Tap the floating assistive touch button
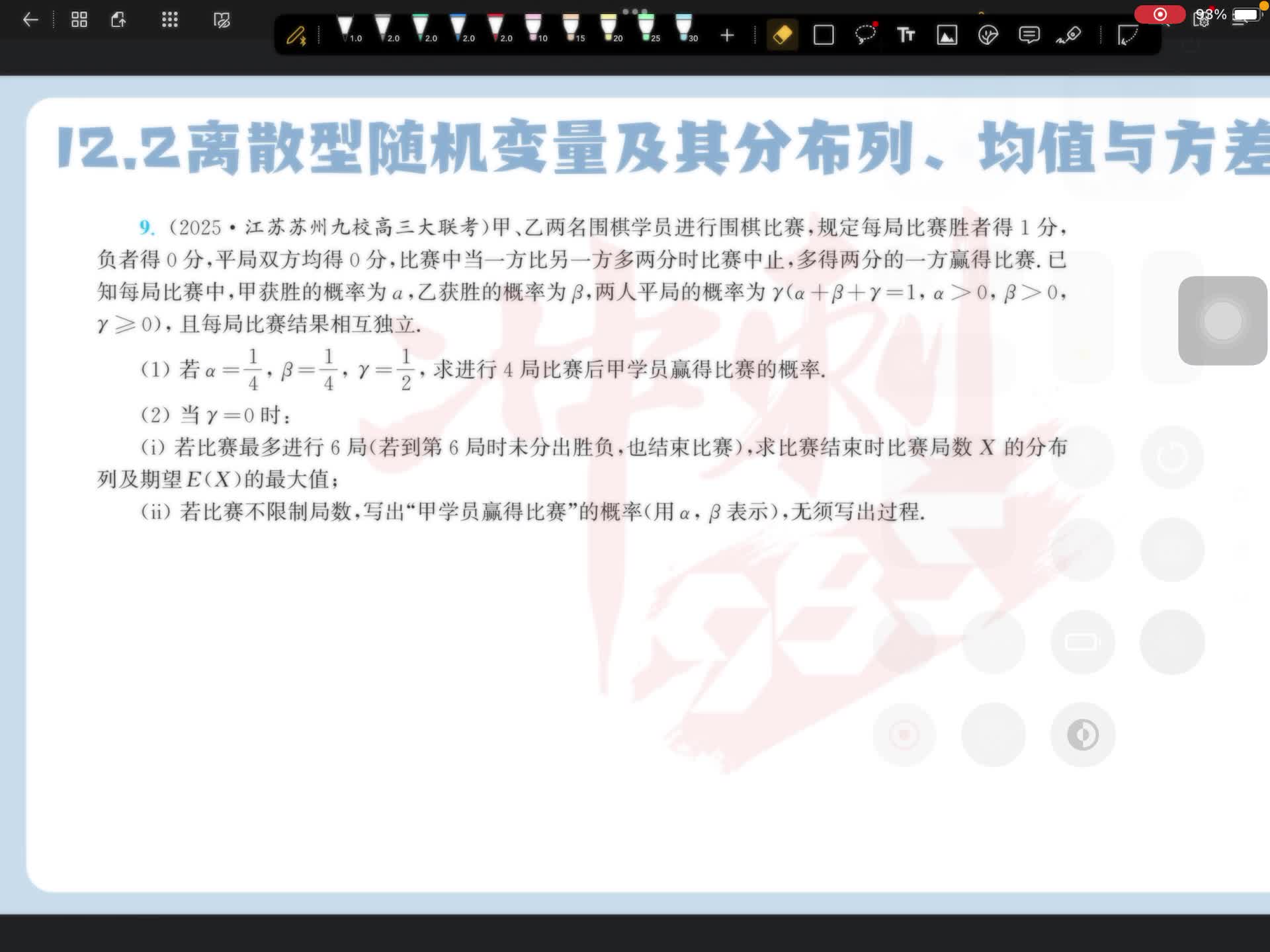The image size is (1270, 952). point(1222,321)
